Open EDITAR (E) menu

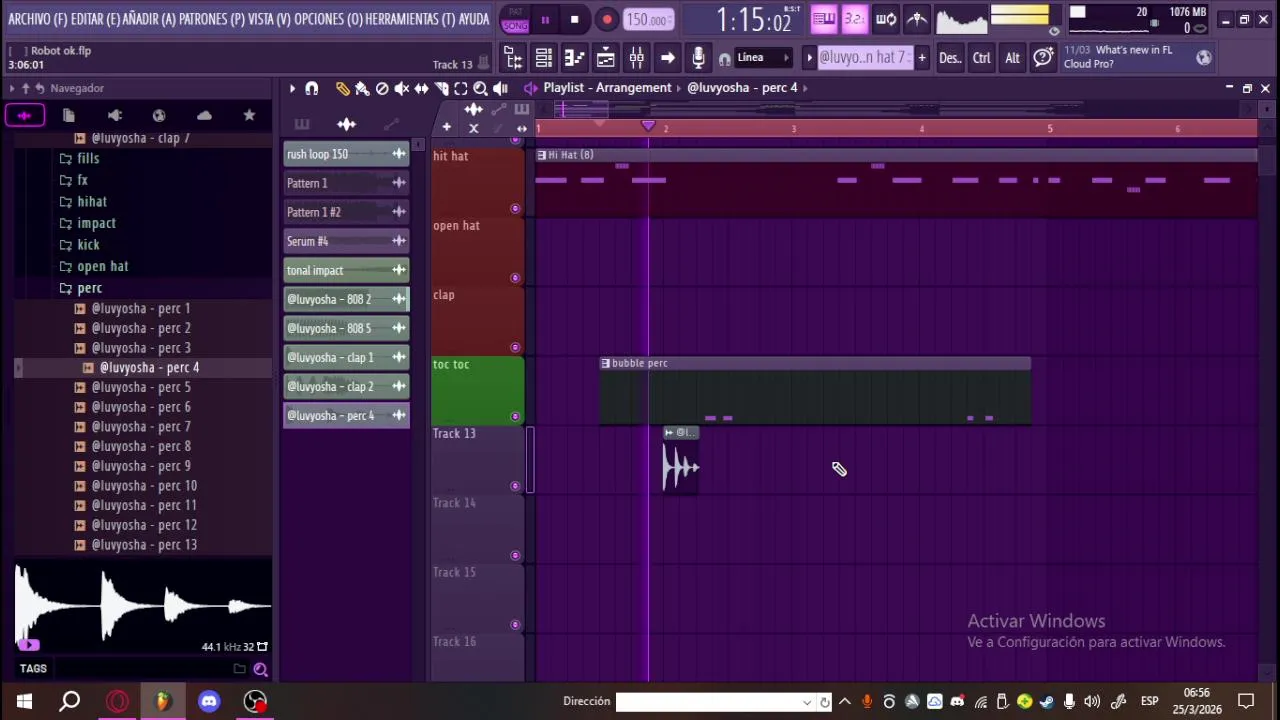[x=95, y=19]
